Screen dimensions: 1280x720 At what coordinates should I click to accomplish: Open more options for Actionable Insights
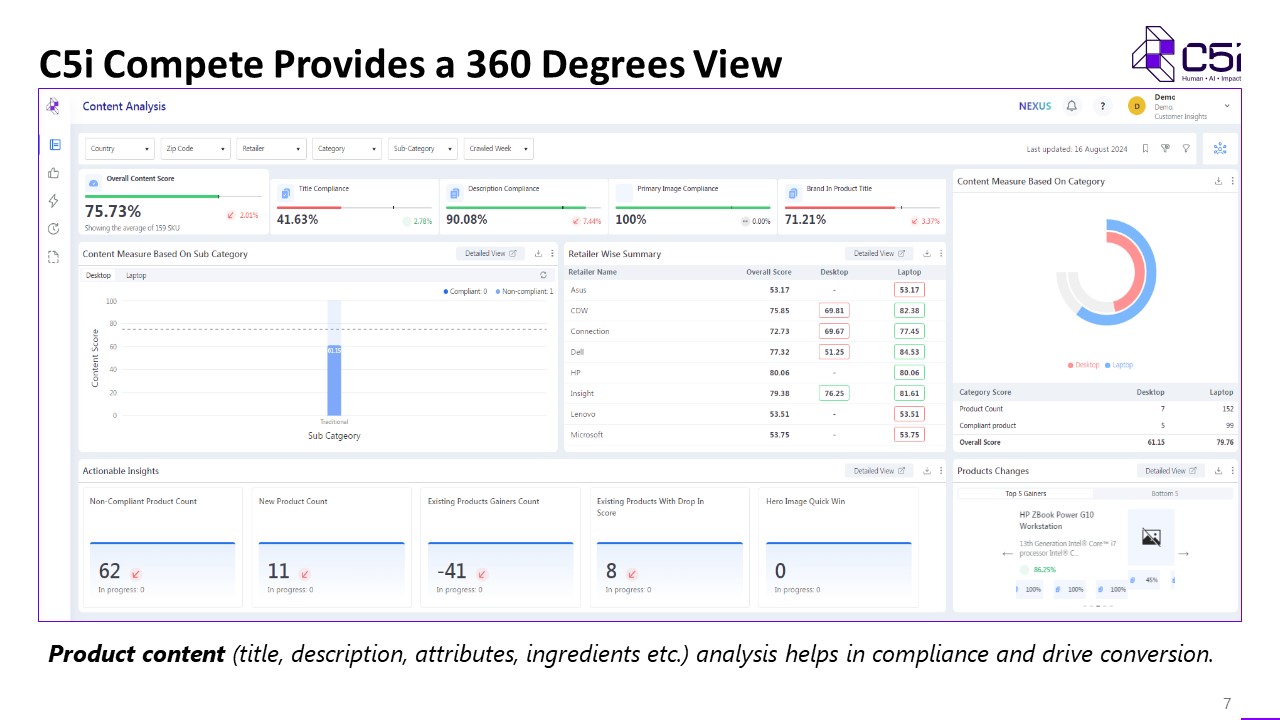point(941,471)
